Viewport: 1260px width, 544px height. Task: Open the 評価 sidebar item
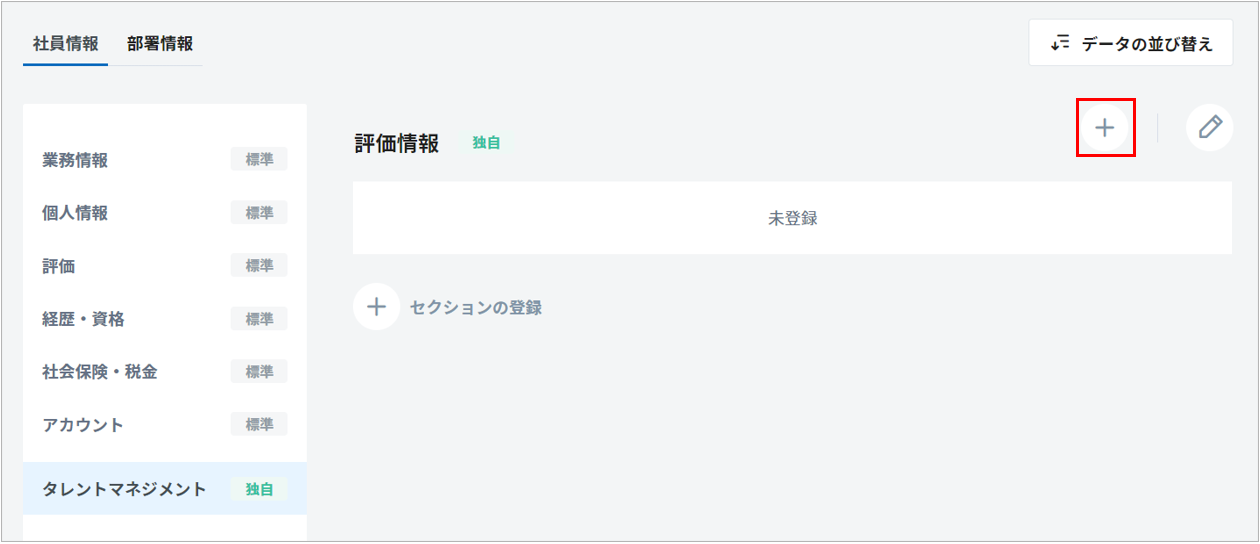point(59,266)
